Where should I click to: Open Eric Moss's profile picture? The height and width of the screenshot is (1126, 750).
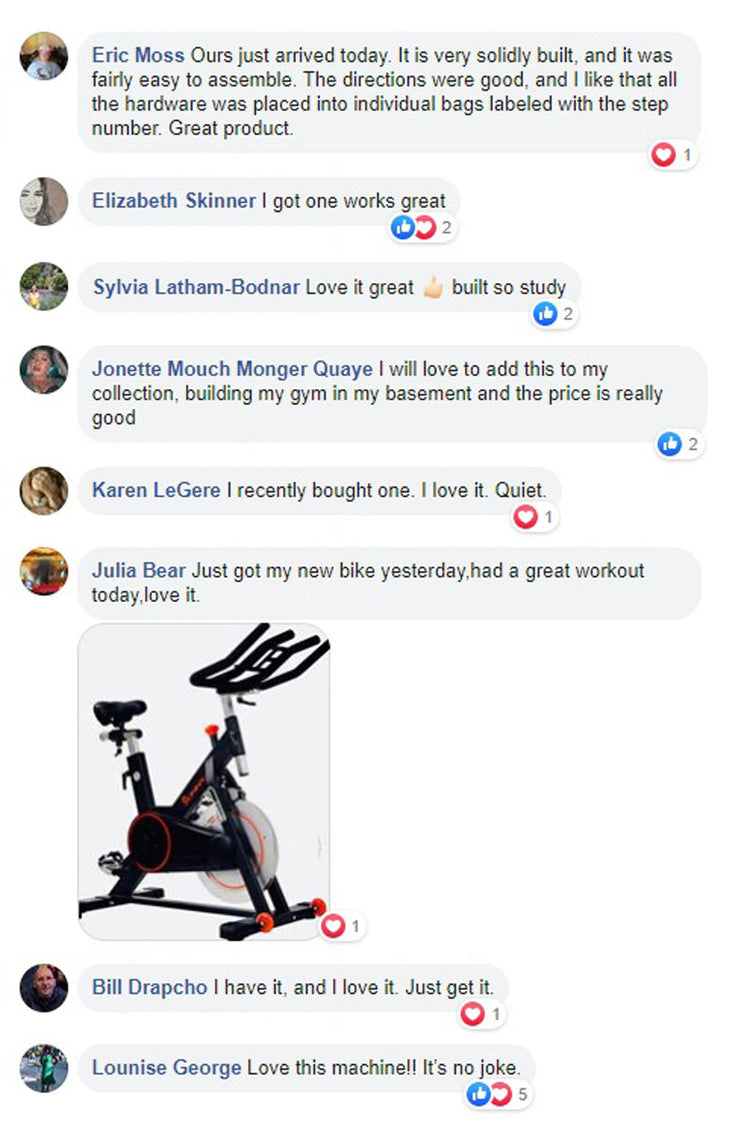(44, 56)
